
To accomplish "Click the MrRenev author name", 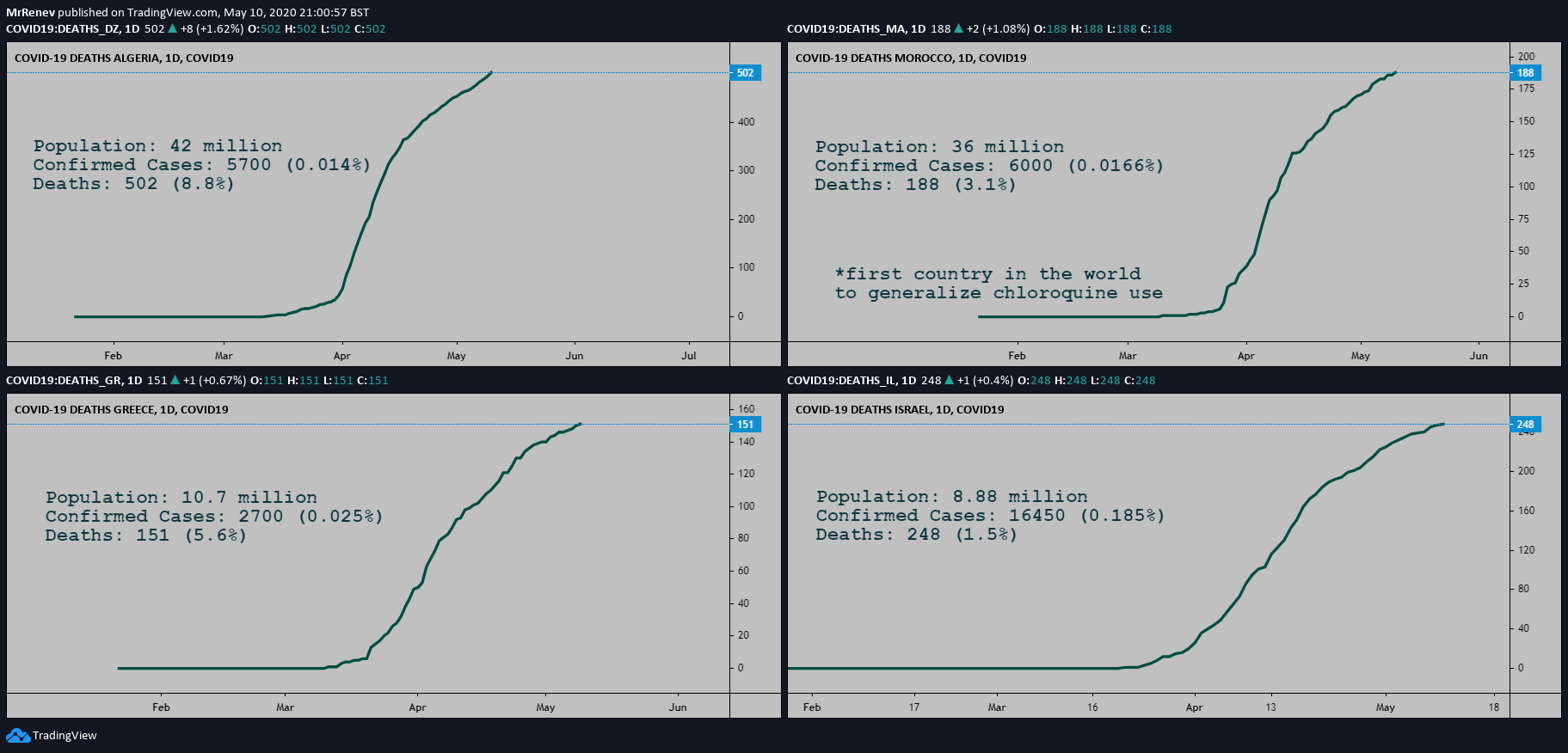I will (x=30, y=12).
